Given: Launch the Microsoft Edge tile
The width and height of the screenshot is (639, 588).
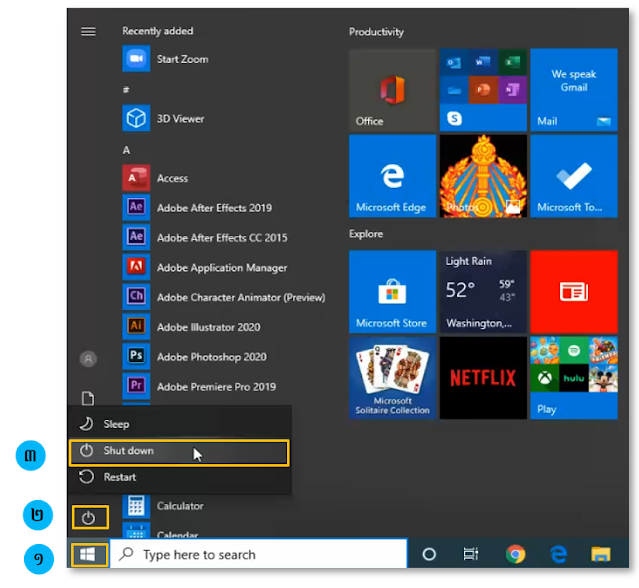Looking at the screenshot, I should point(392,176).
